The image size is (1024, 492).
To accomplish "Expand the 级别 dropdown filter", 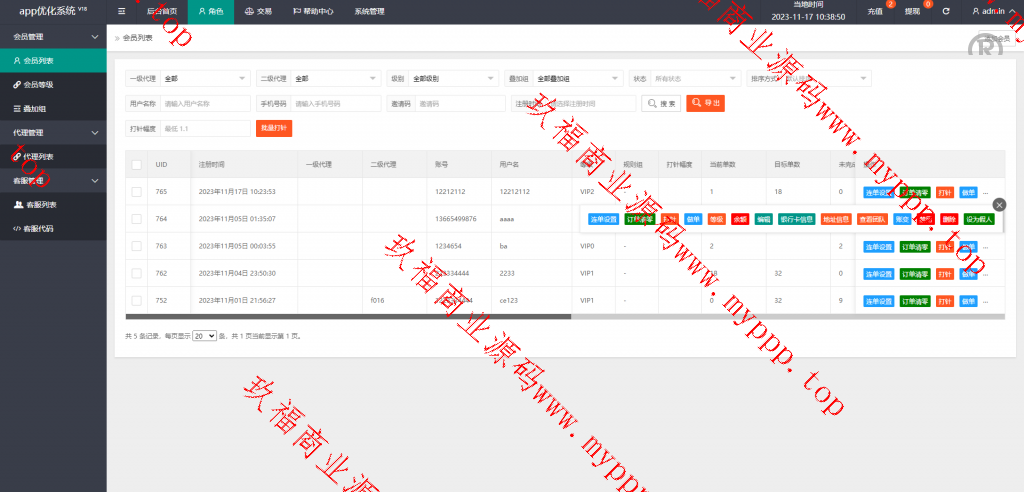I will [453, 78].
